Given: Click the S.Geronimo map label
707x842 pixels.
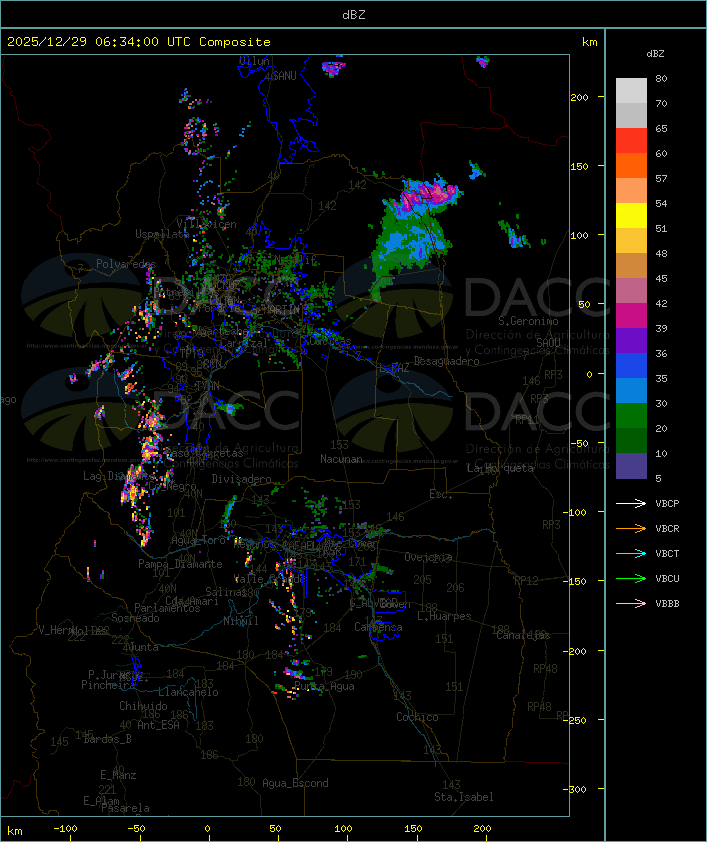Looking at the screenshot, I should tap(528, 321).
